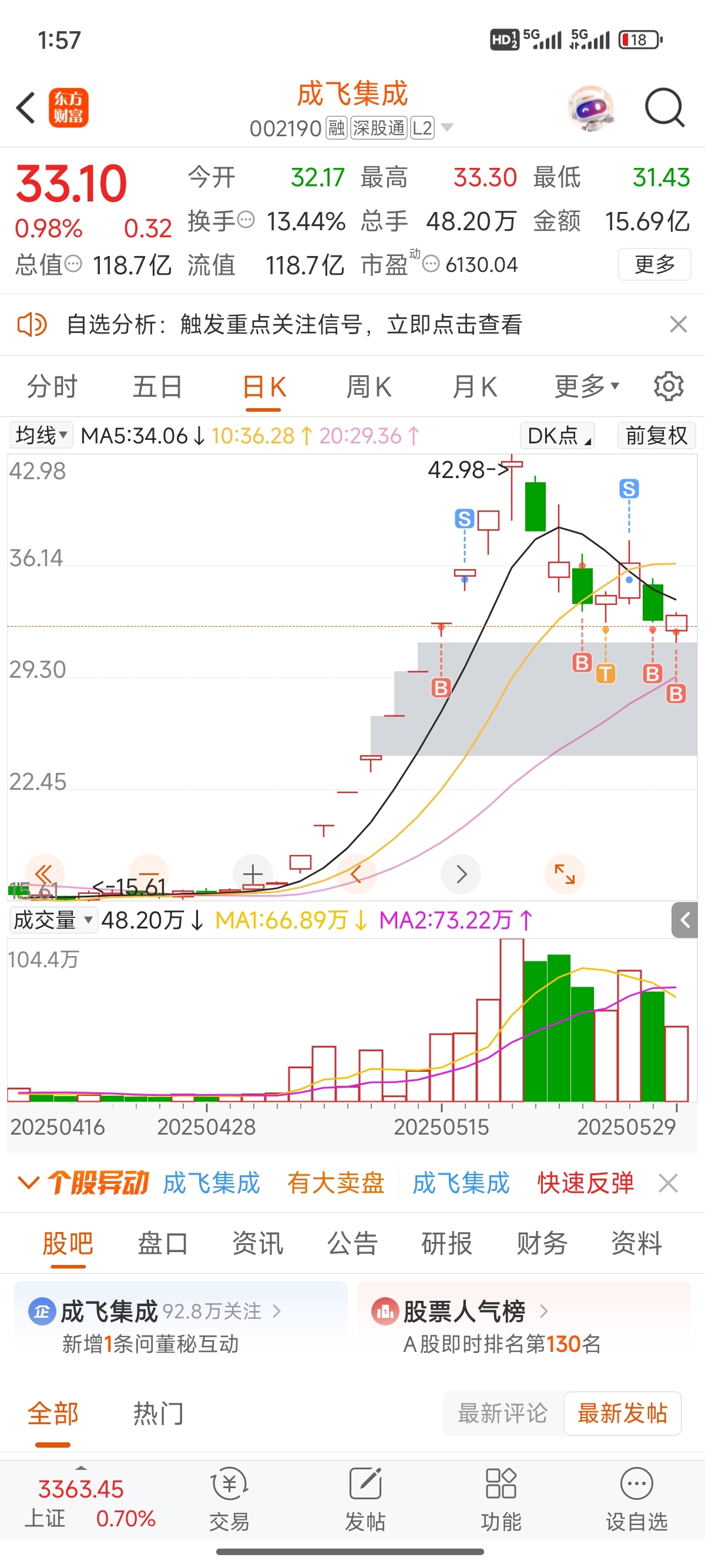The height and width of the screenshot is (1568, 705).
Task: Tap the 上证 3363.45 index ticker
Action: (x=89, y=1502)
